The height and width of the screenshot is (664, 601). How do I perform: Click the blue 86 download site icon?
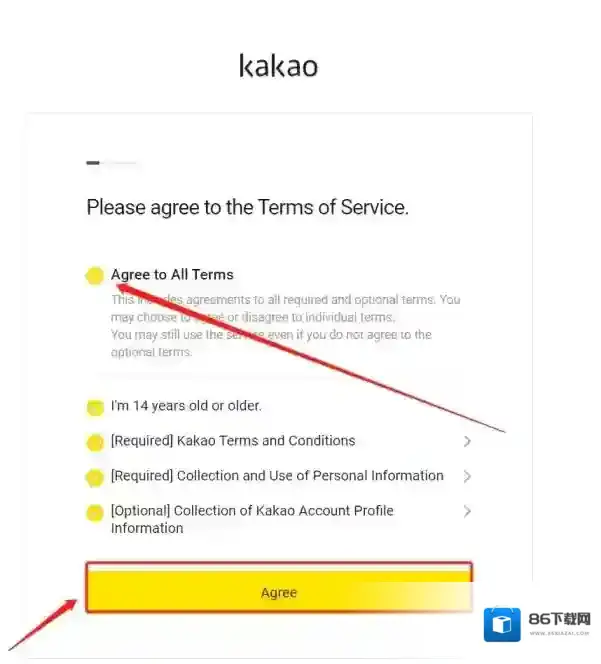point(502,624)
